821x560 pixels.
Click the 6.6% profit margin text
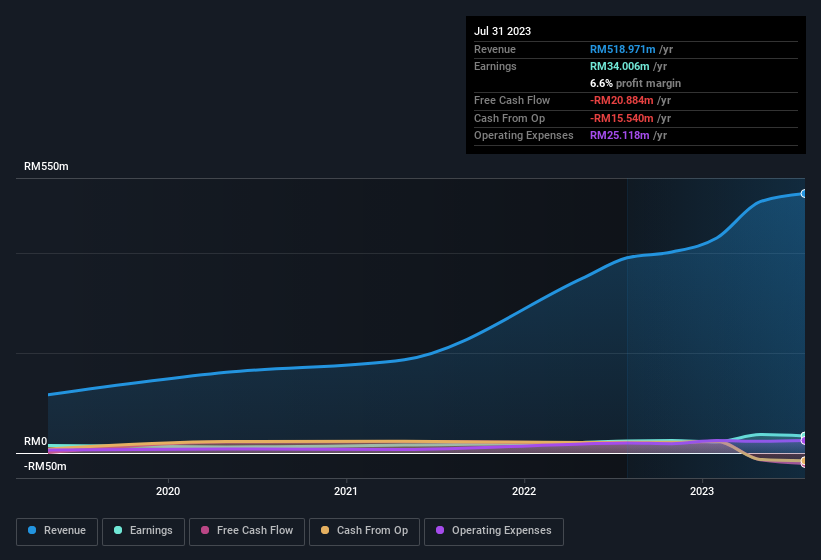point(635,83)
